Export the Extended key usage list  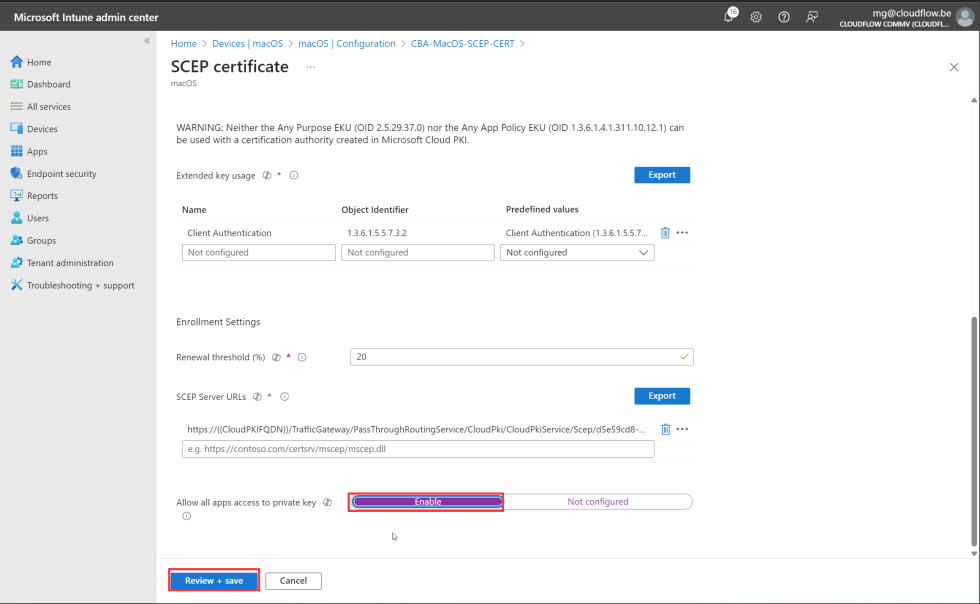click(x=662, y=174)
